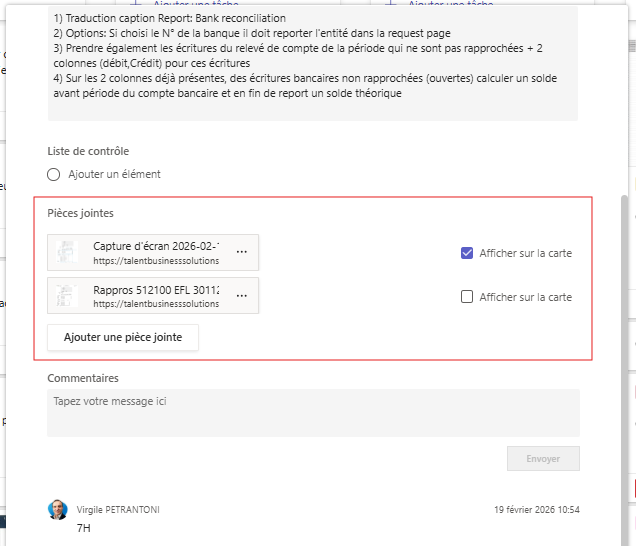Viewport: 636px width, 546px height.
Task: Click the Virgile PETRANTONI commenter name
Action: 118,510
